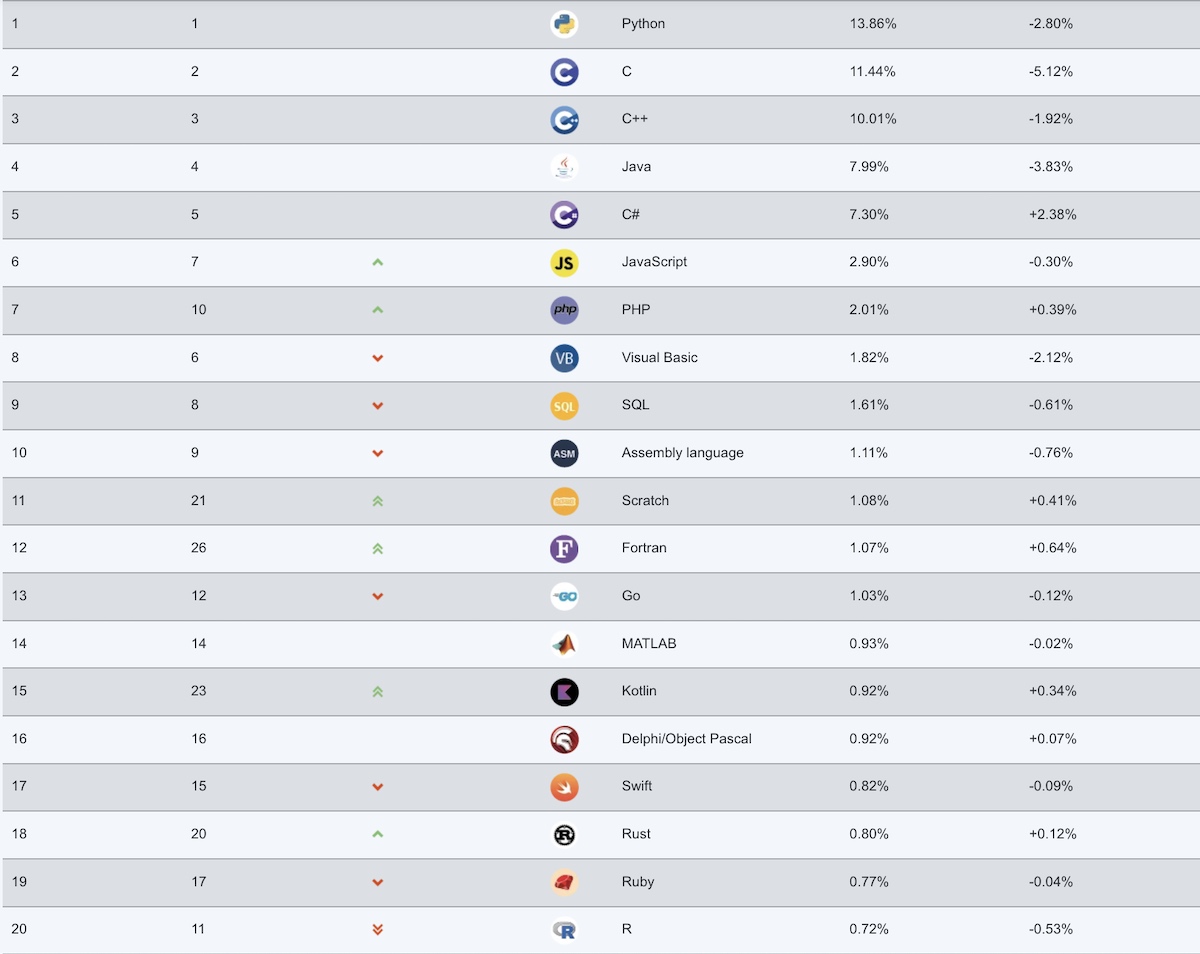Click the SQL logo icon
This screenshot has width=1200, height=954.
(x=564, y=405)
